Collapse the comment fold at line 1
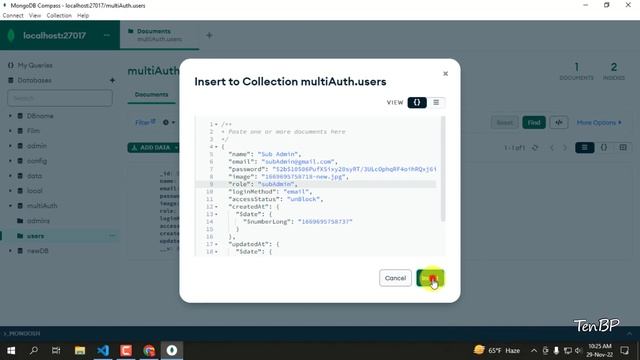 click(216, 124)
